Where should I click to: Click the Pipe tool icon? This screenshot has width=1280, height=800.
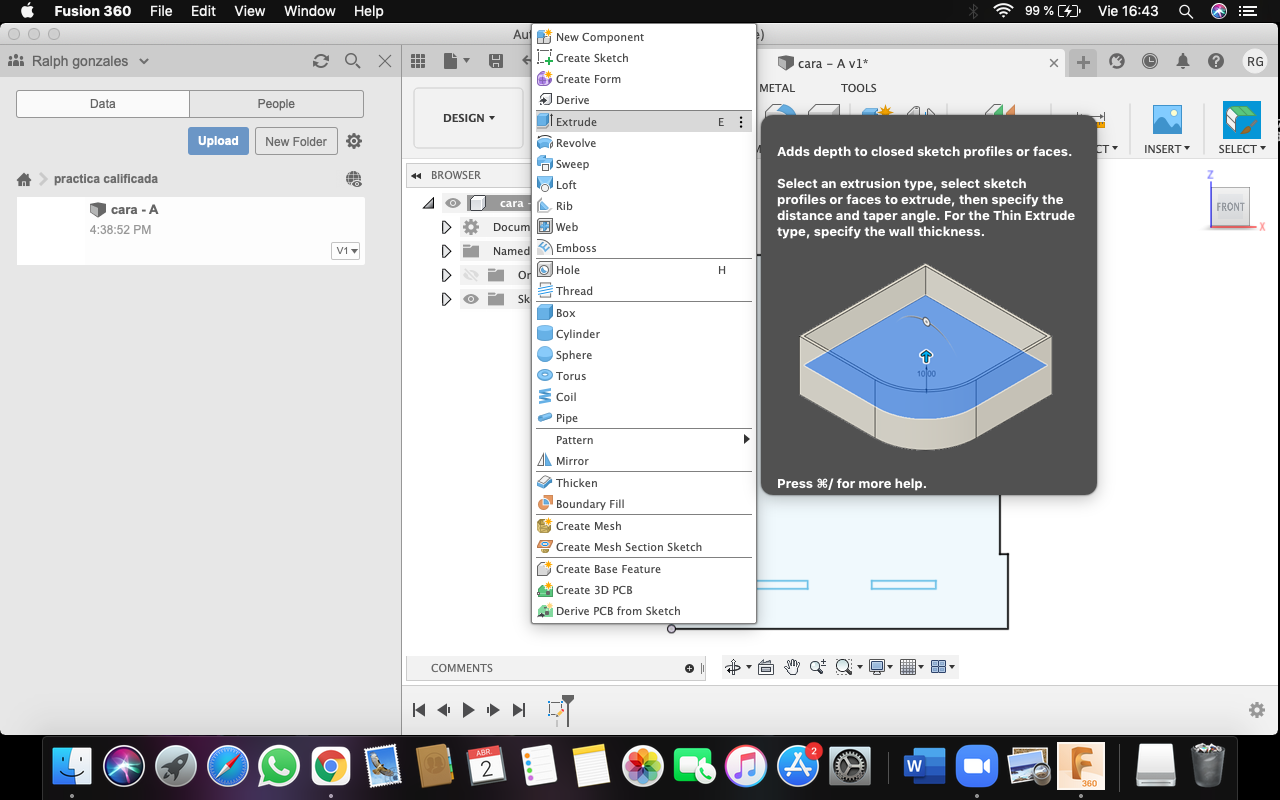545,418
